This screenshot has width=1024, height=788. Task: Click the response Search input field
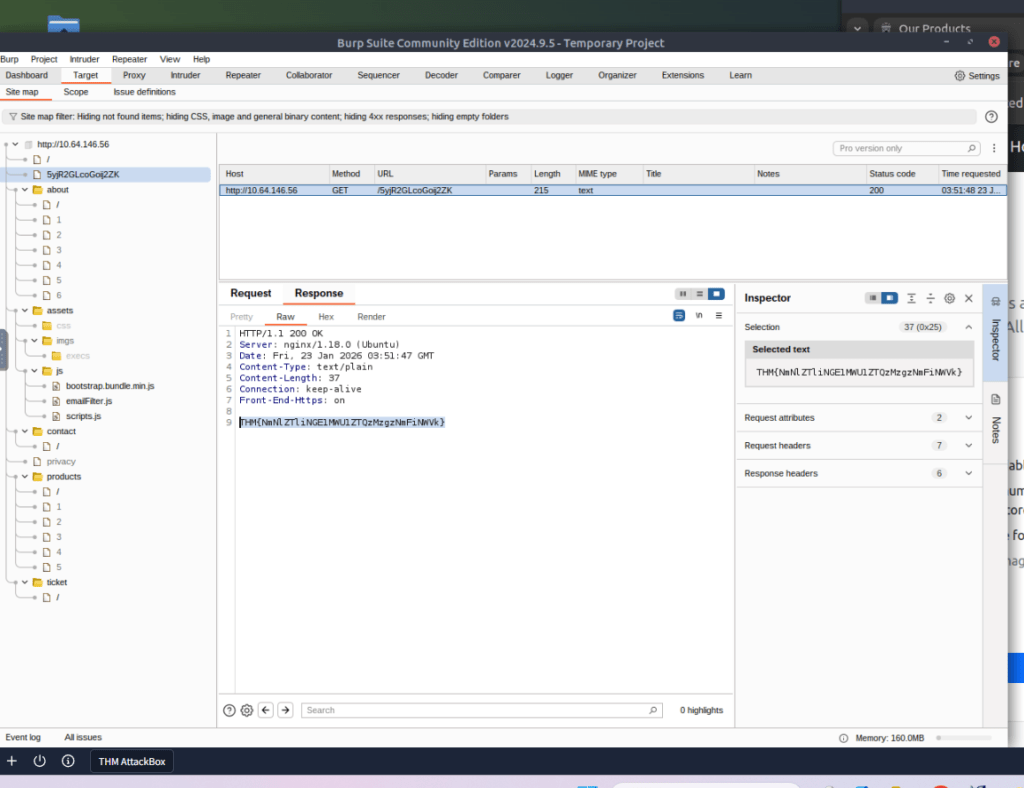pyautogui.click(x=481, y=710)
